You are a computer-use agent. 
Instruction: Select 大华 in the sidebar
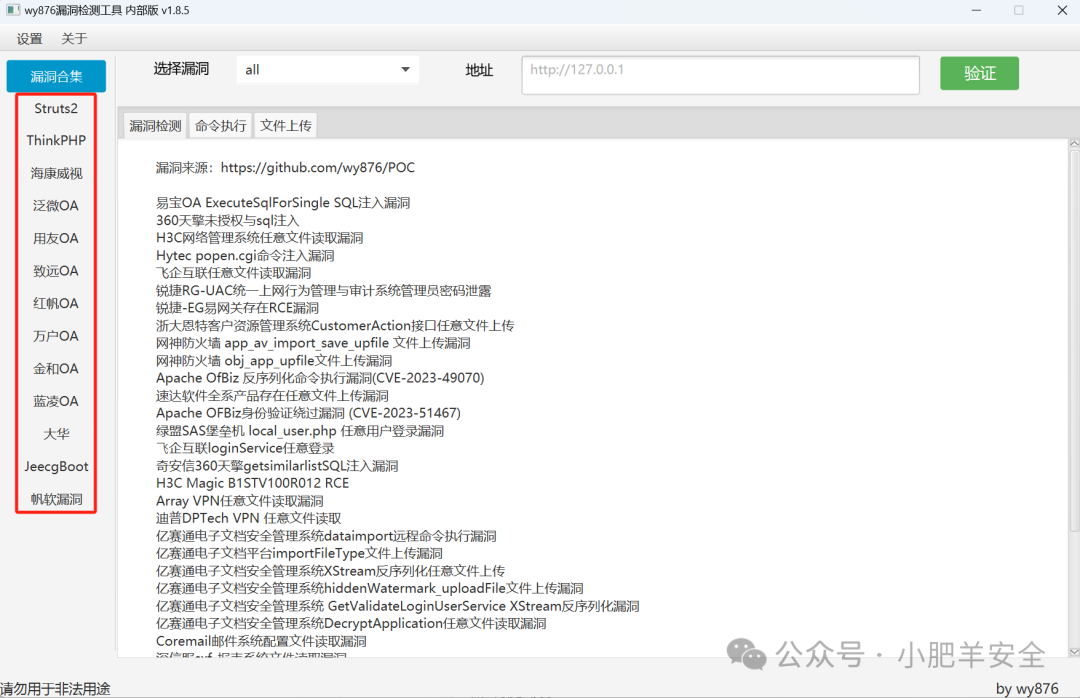tap(56, 434)
